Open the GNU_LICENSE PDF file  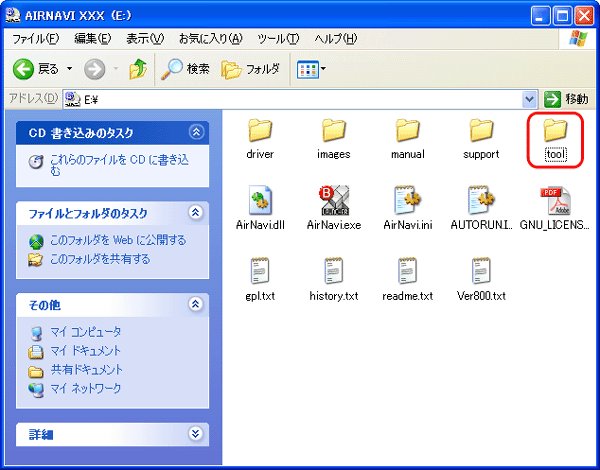555,202
